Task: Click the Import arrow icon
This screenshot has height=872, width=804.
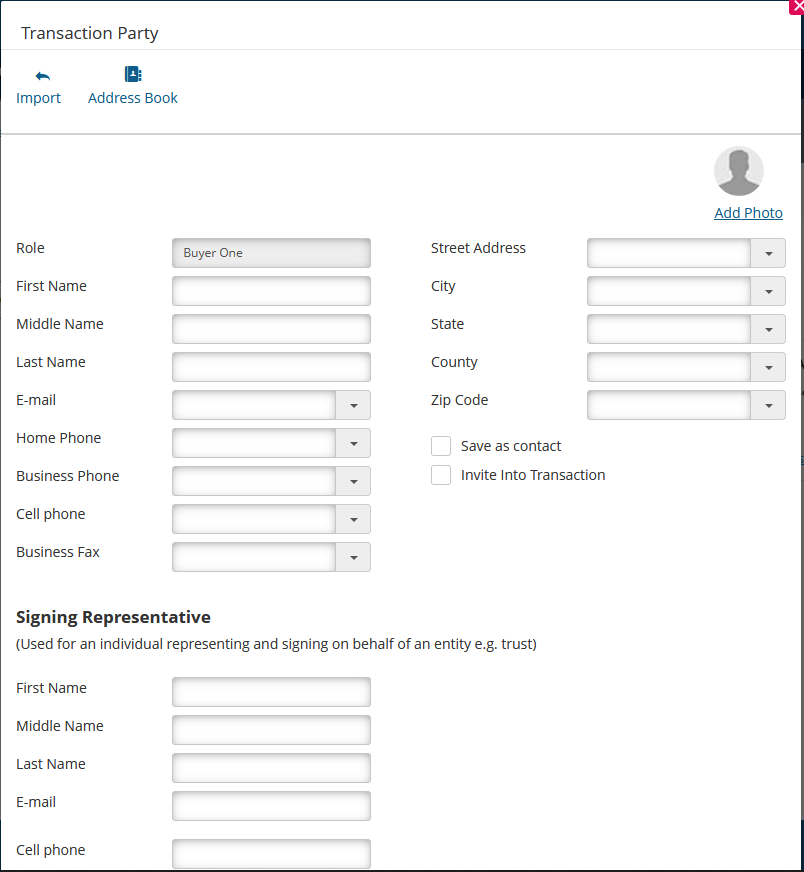Action: click(x=40, y=74)
